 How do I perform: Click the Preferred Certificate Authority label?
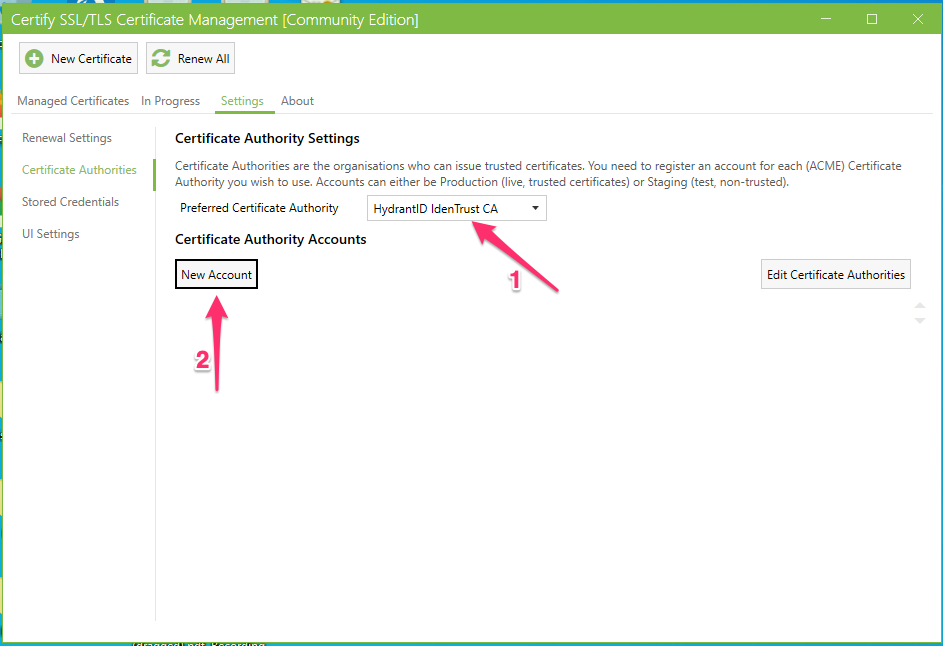click(259, 208)
